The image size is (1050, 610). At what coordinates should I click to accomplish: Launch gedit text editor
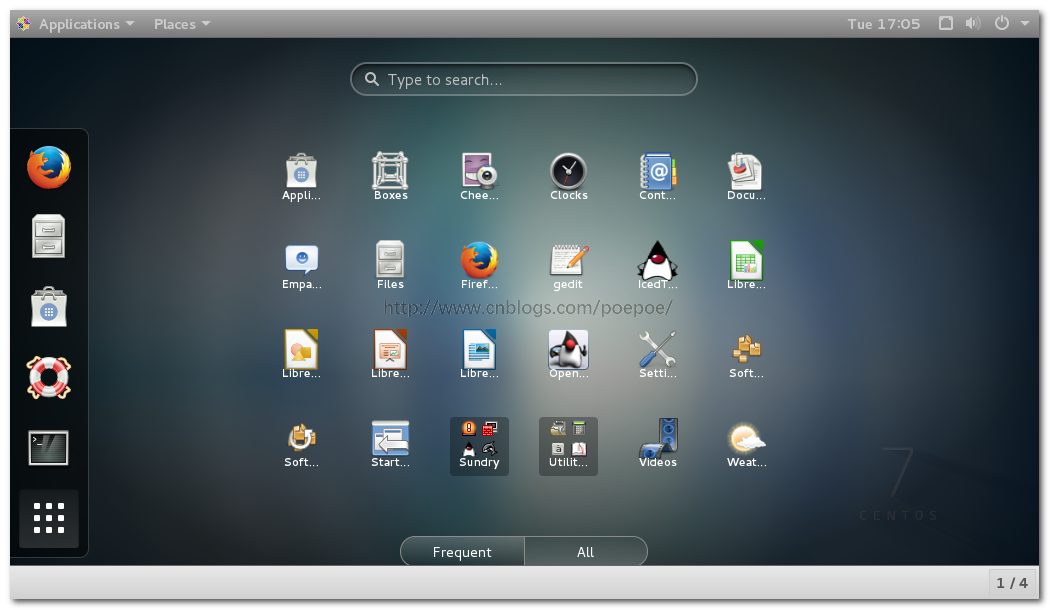[568, 262]
